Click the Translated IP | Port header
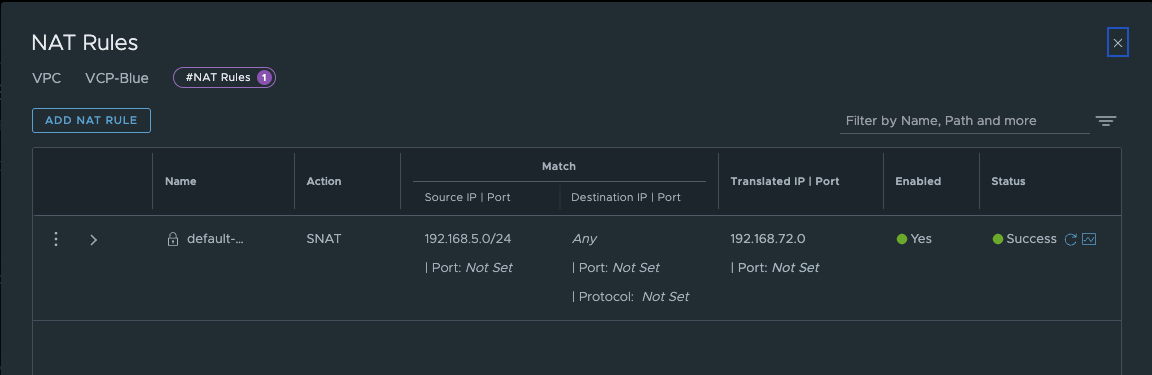 pos(785,181)
